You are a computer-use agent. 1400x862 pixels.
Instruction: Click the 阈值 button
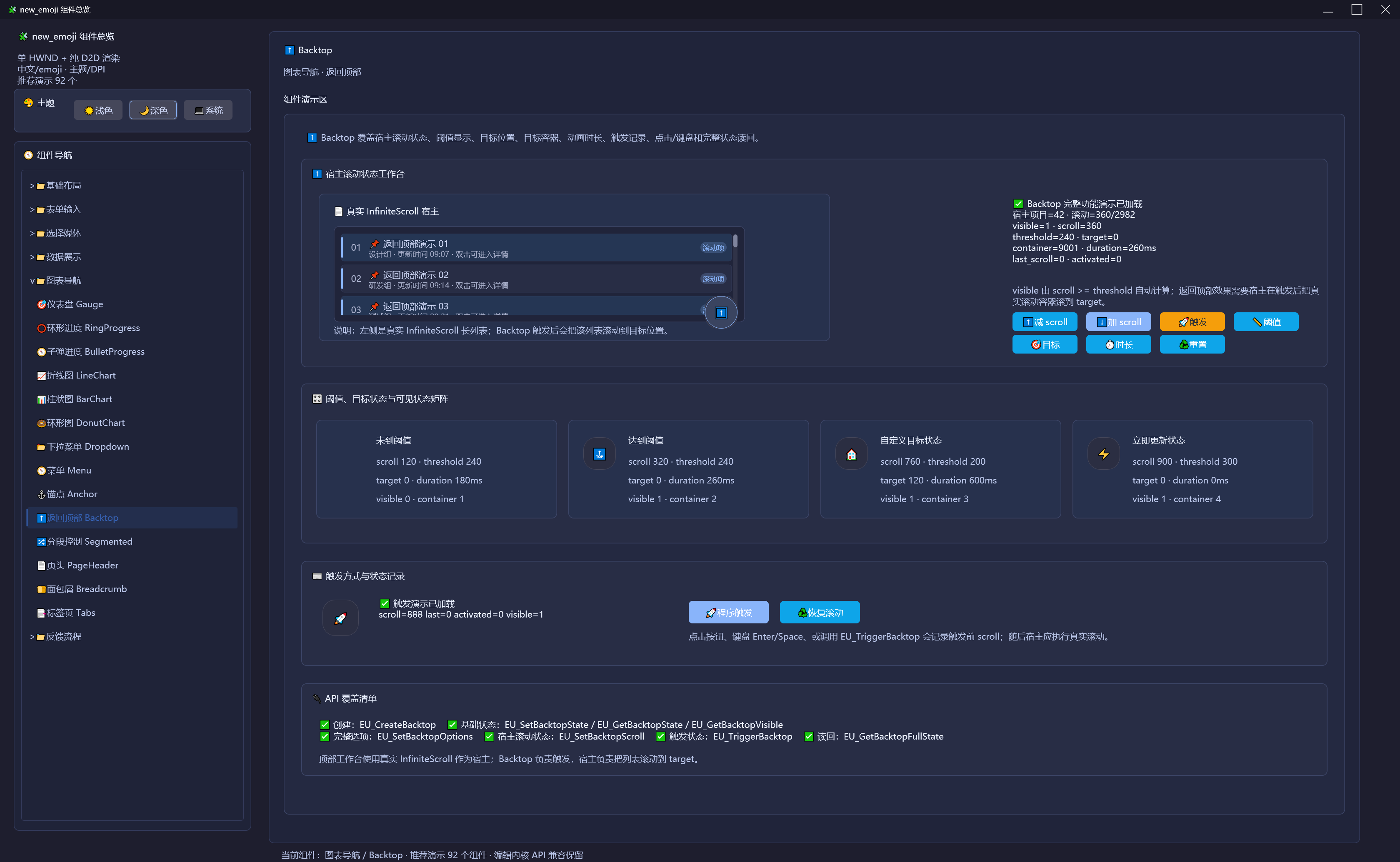(x=1266, y=322)
